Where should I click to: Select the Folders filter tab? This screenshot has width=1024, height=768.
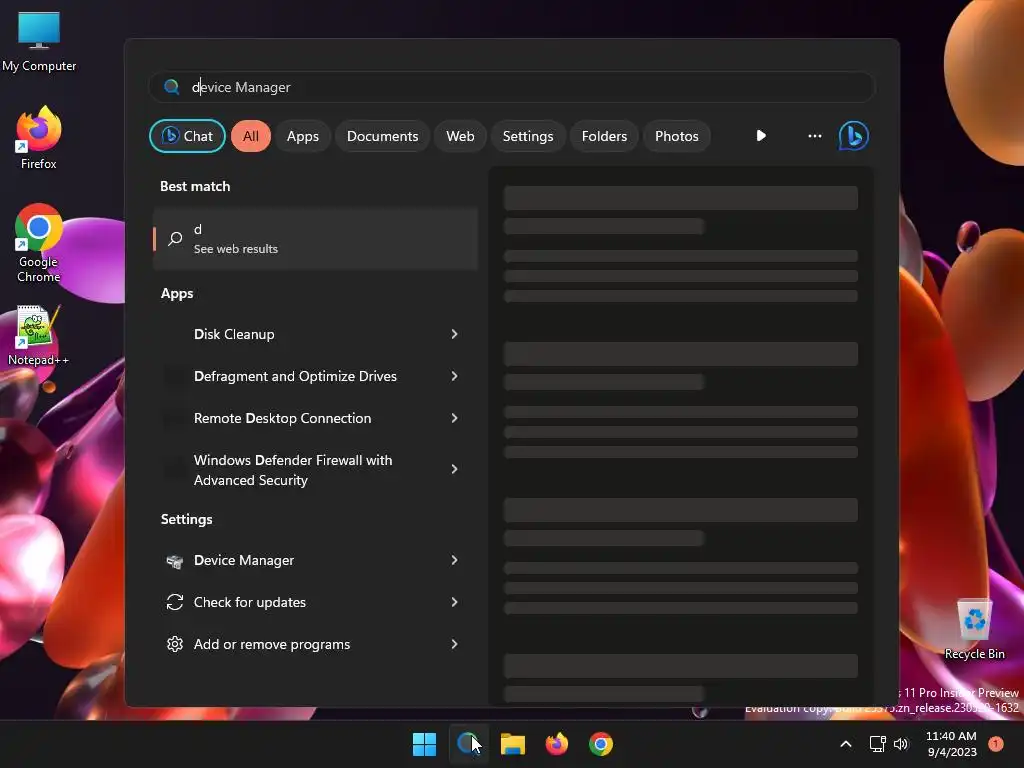(x=604, y=136)
